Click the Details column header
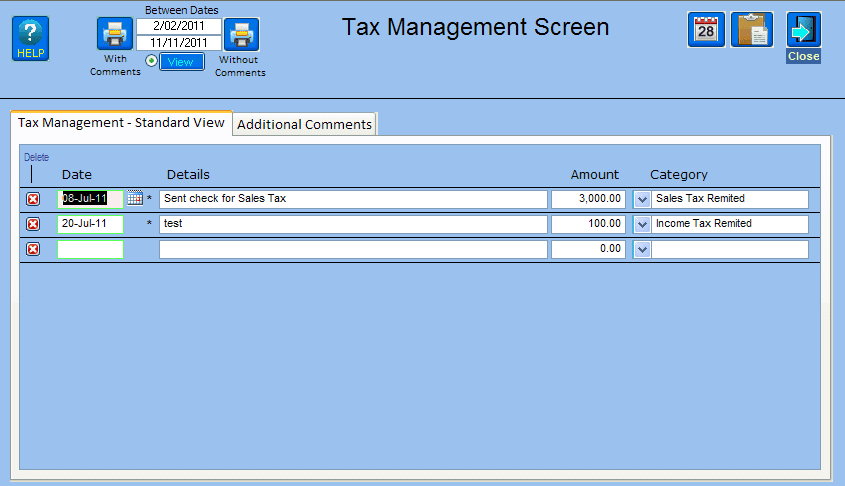 [188, 175]
